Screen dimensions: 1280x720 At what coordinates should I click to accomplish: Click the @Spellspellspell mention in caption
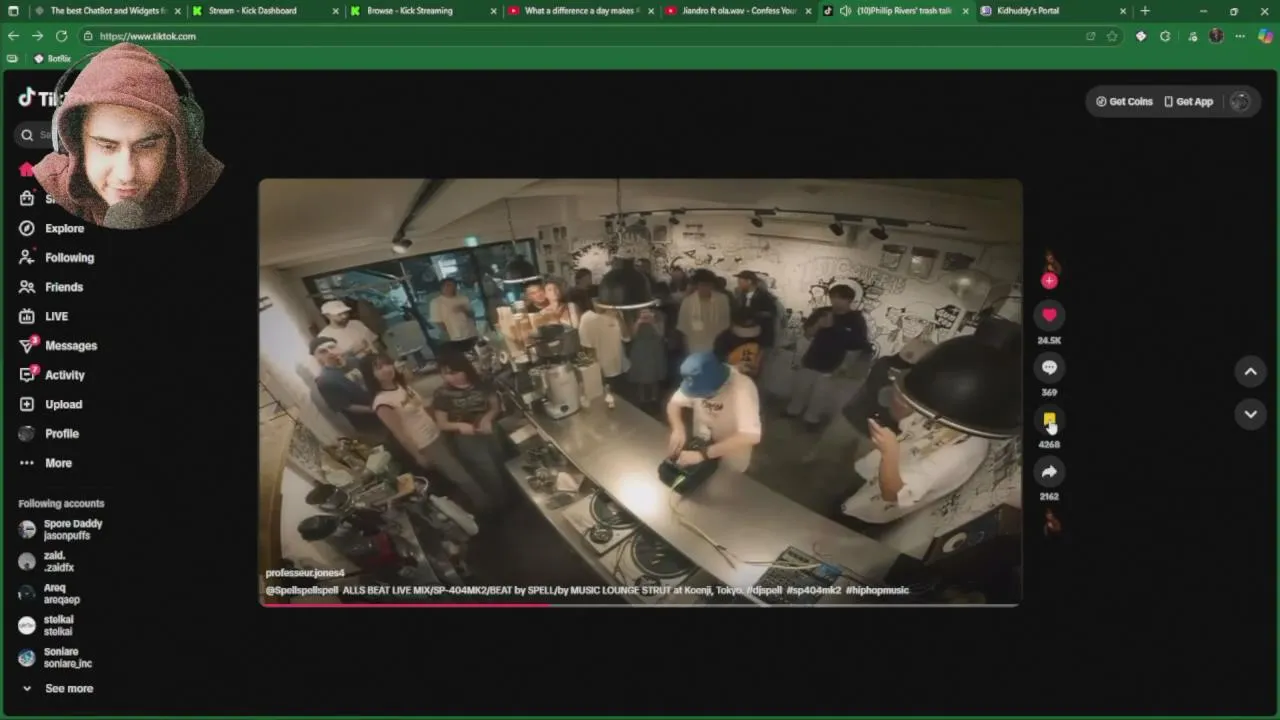point(302,590)
